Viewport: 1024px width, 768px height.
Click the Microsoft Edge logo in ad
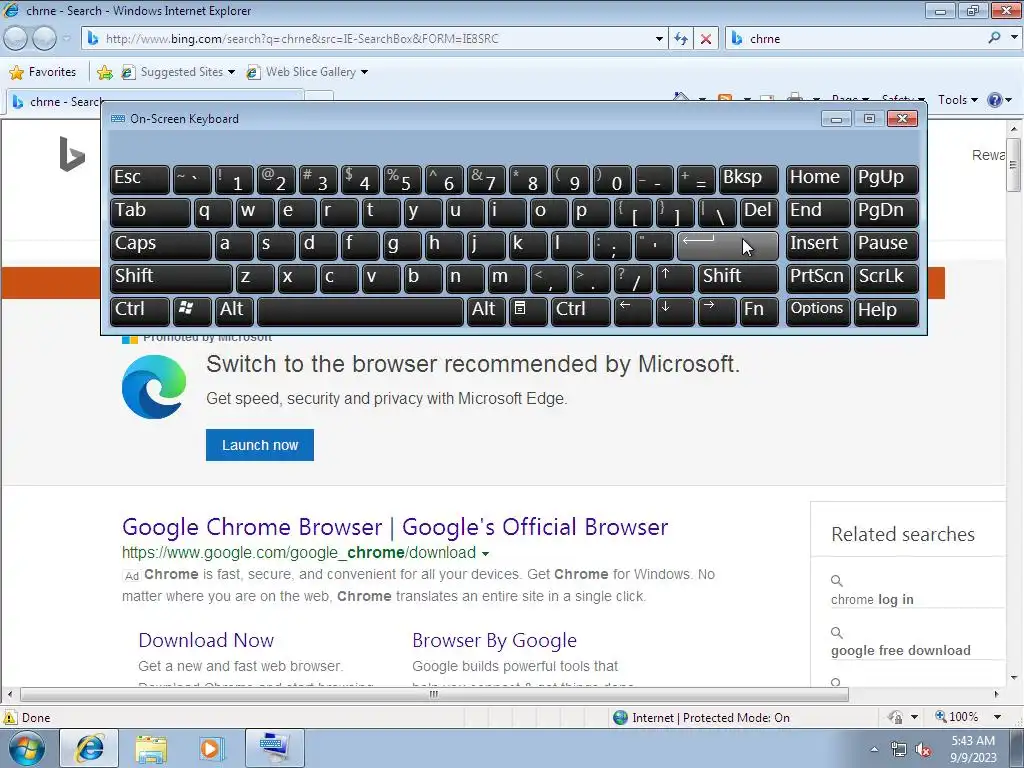pyautogui.click(x=154, y=387)
